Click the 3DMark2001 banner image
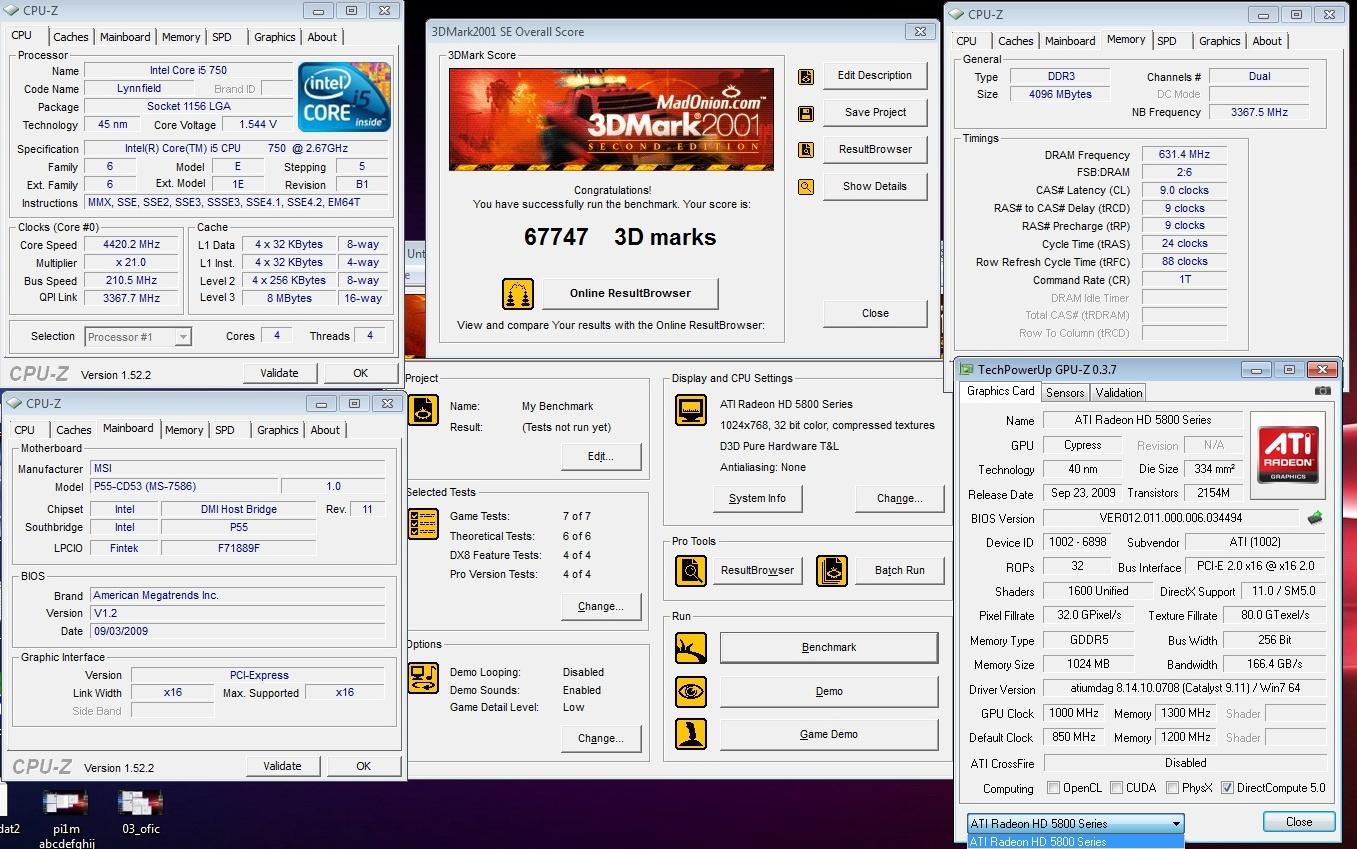Image resolution: width=1357 pixels, height=849 pixels. coord(611,119)
